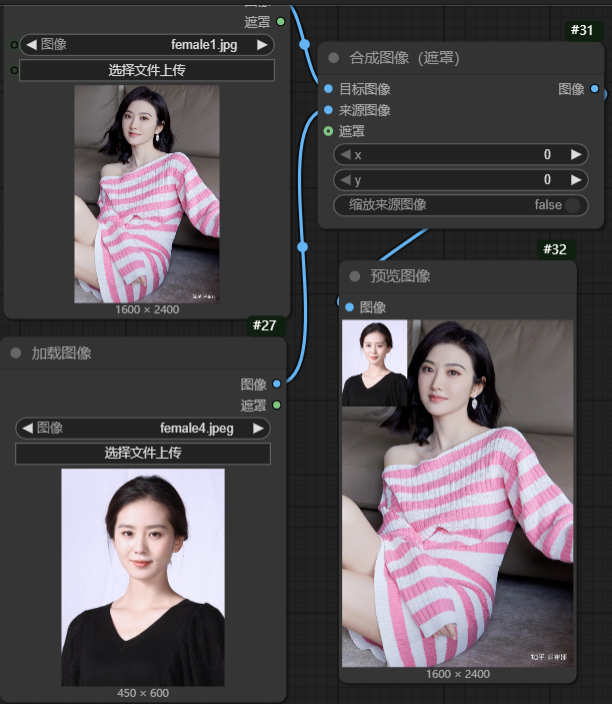
Task: Click the 图像 output port of the 合成图像 node
Action: (595, 89)
